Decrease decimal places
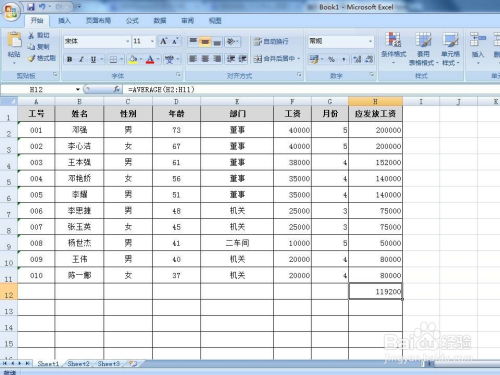 click(x=369, y=59)
